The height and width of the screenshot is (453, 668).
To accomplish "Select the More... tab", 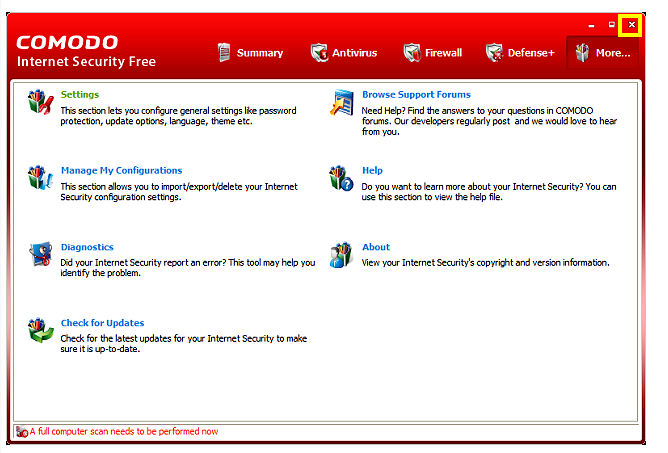I will coord(602,53).
